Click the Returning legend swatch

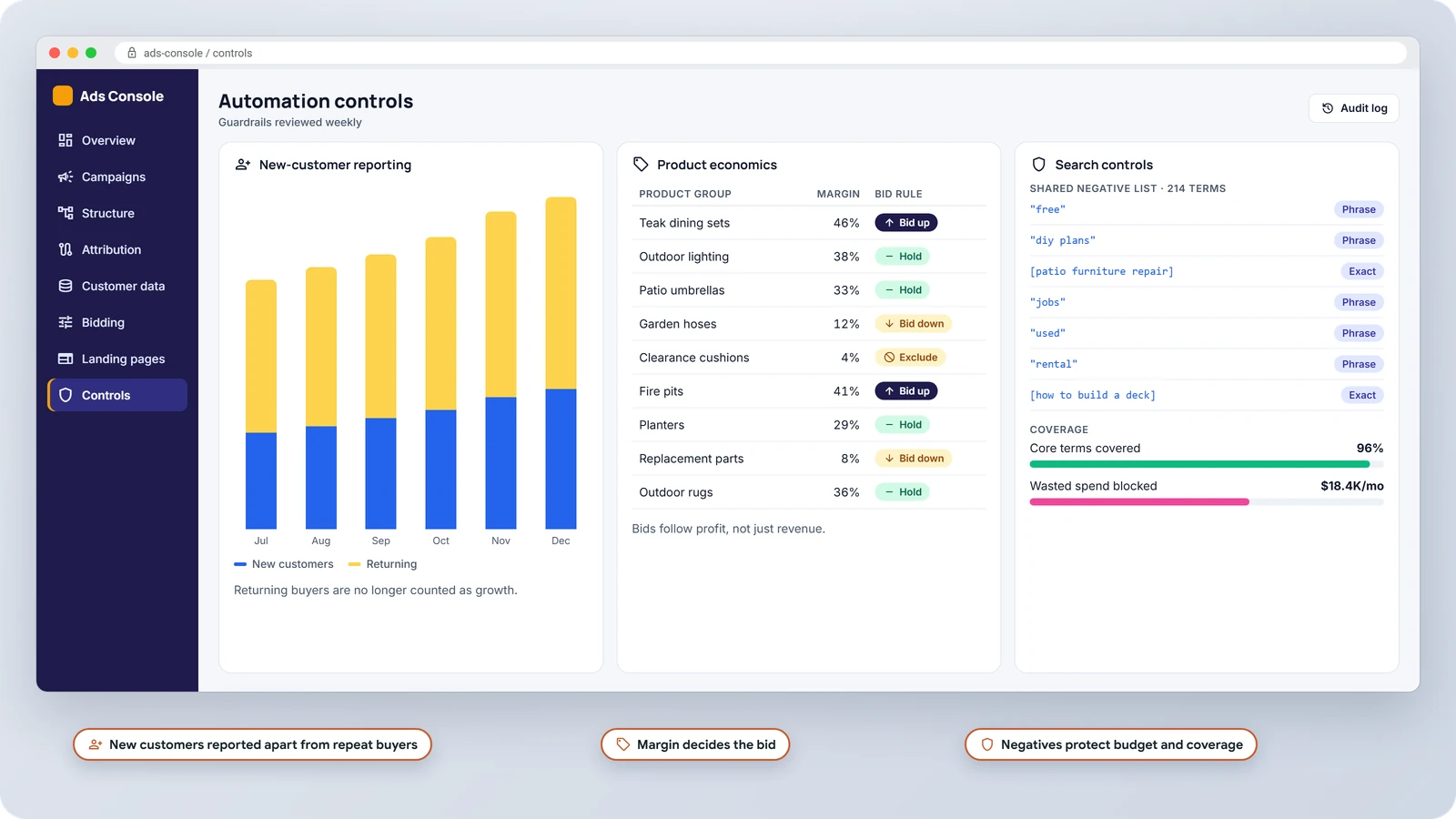point(355,564)
